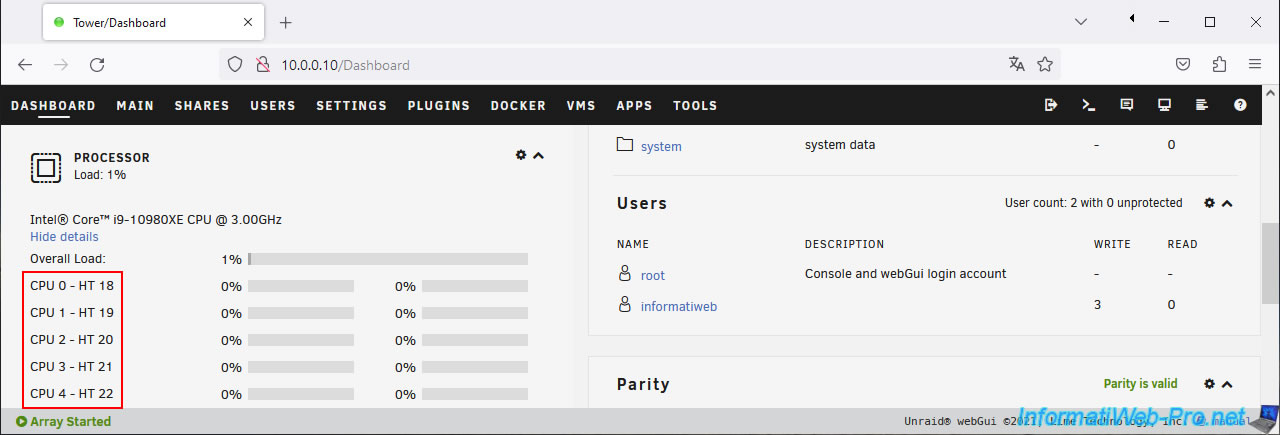This screenshot has width=1280, height=435.
Task: Click the tracking protection shield icon
Action: click(x=235, y=64)
